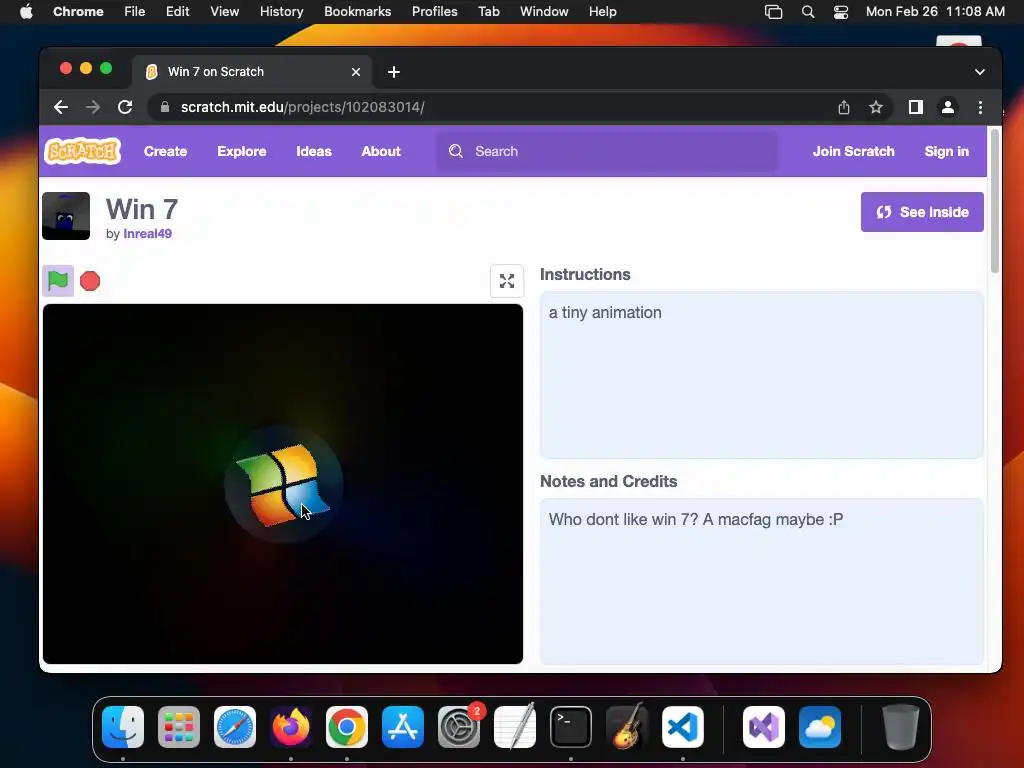Open Terminal from the Dock

[571, 727]
